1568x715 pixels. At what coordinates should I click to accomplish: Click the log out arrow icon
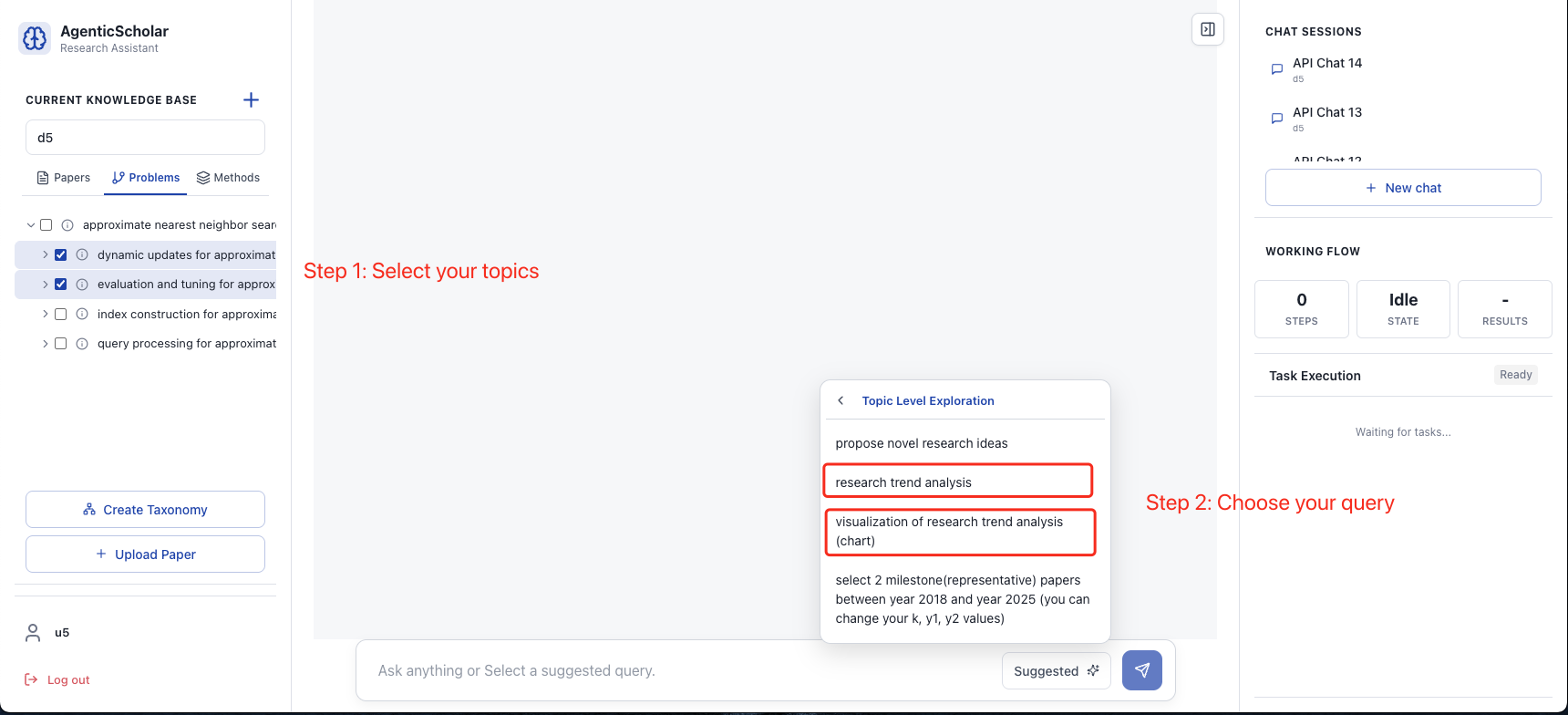point(29,679)
